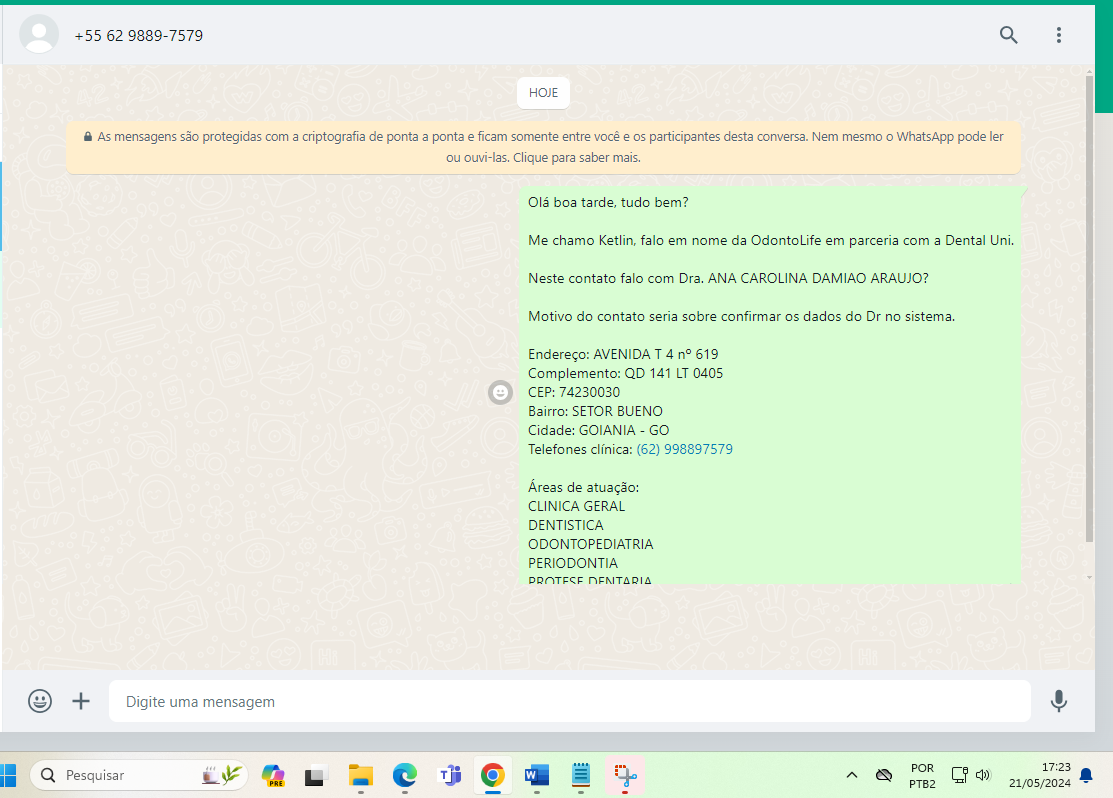The width and height of the screenshot is (1113, 798).
Task: Search within this conversation
Action: [x=1008, y=35]
